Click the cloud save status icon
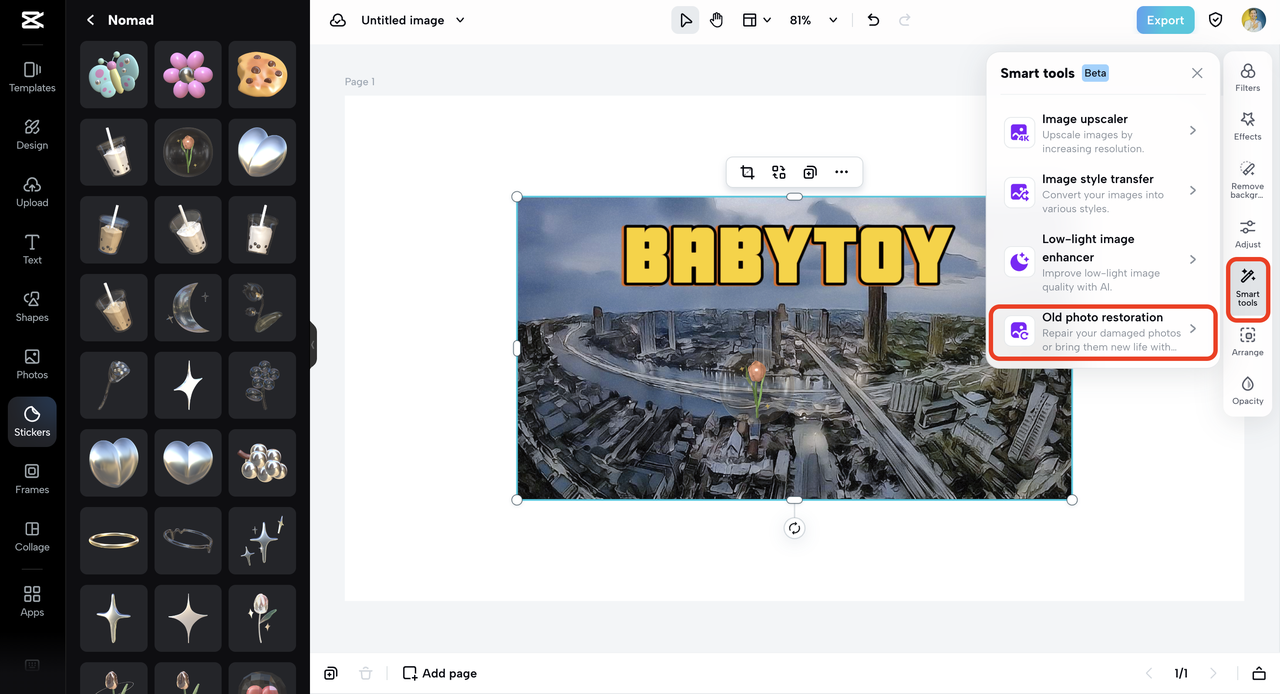Screen dimensions: 1280x694 point(338,20)
